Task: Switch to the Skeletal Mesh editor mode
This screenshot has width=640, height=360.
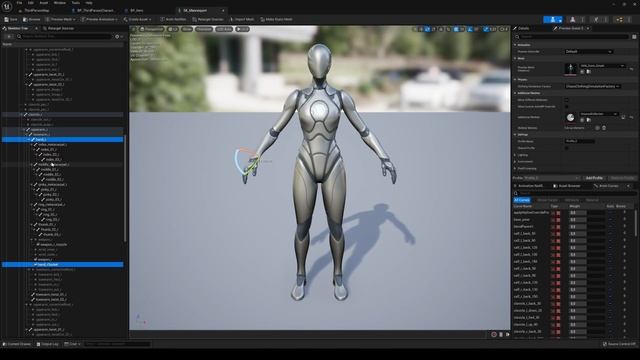Action: coord(573,19)
